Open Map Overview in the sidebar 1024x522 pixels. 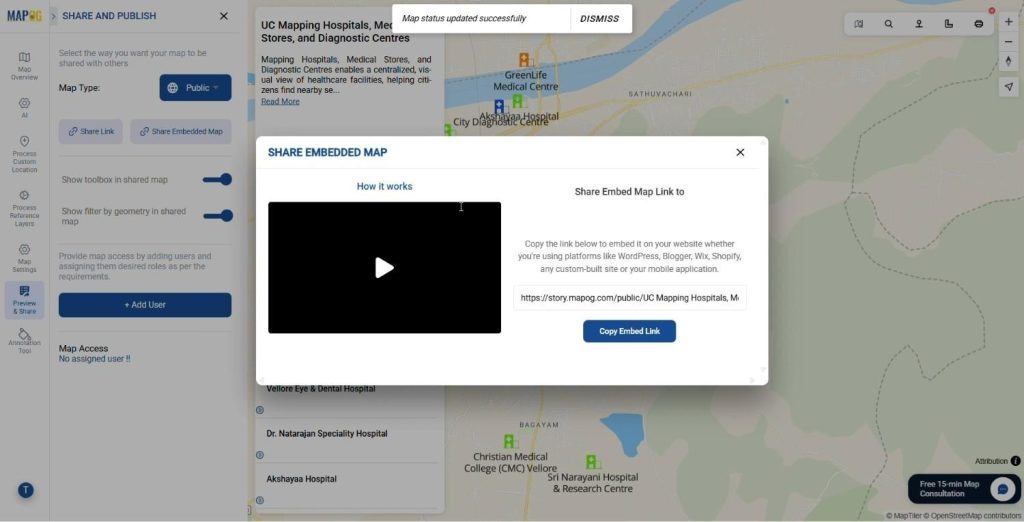pyautogui.click(x=24, y=66)
